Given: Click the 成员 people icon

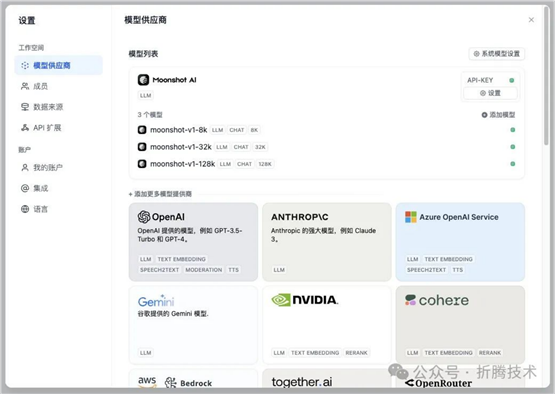Looking at the screenshot, I should pyautogui.click(x=25, y=86).
